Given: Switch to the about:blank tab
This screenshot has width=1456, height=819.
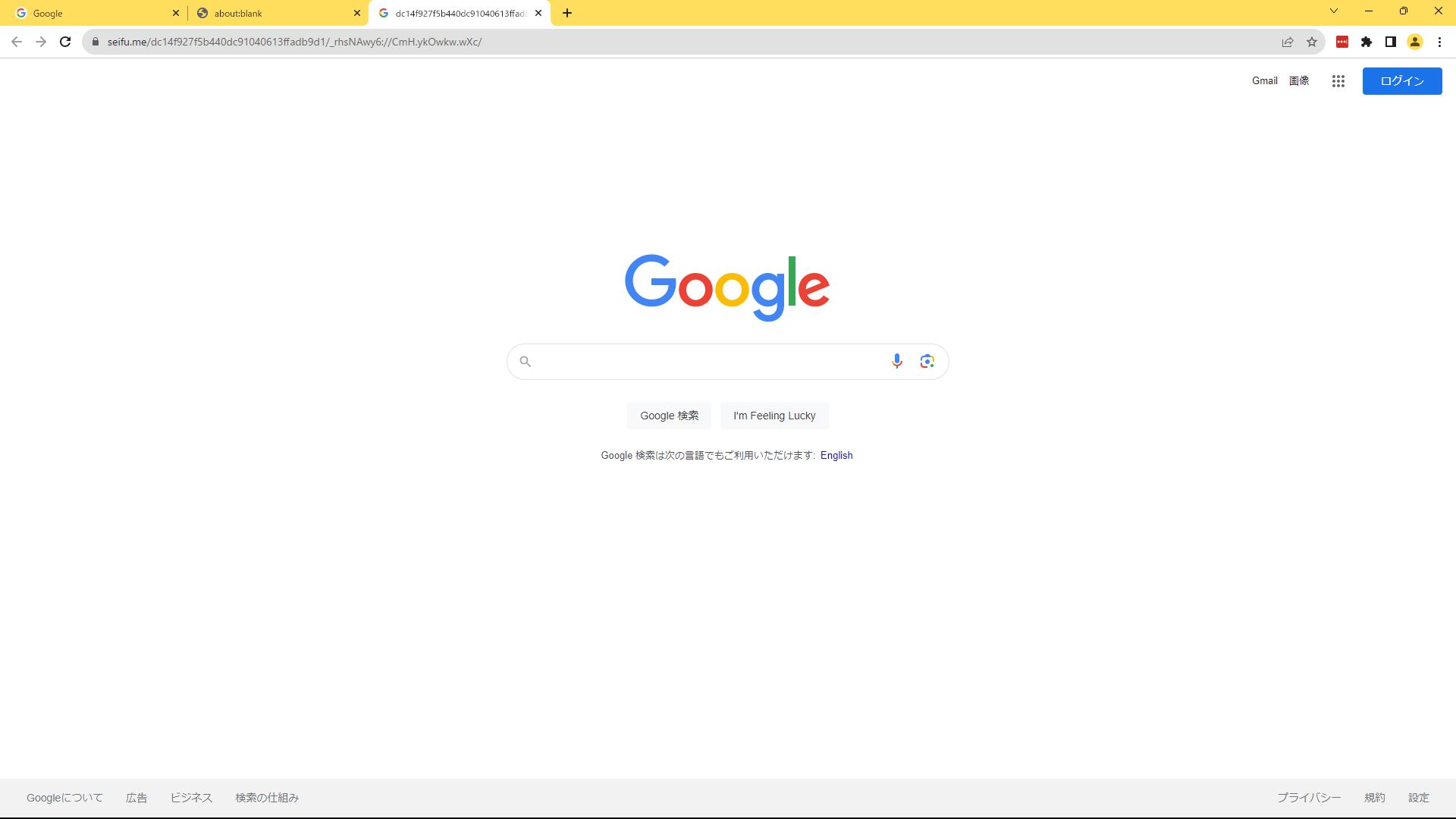Looking at the screenshot, I should pos(273,13).
